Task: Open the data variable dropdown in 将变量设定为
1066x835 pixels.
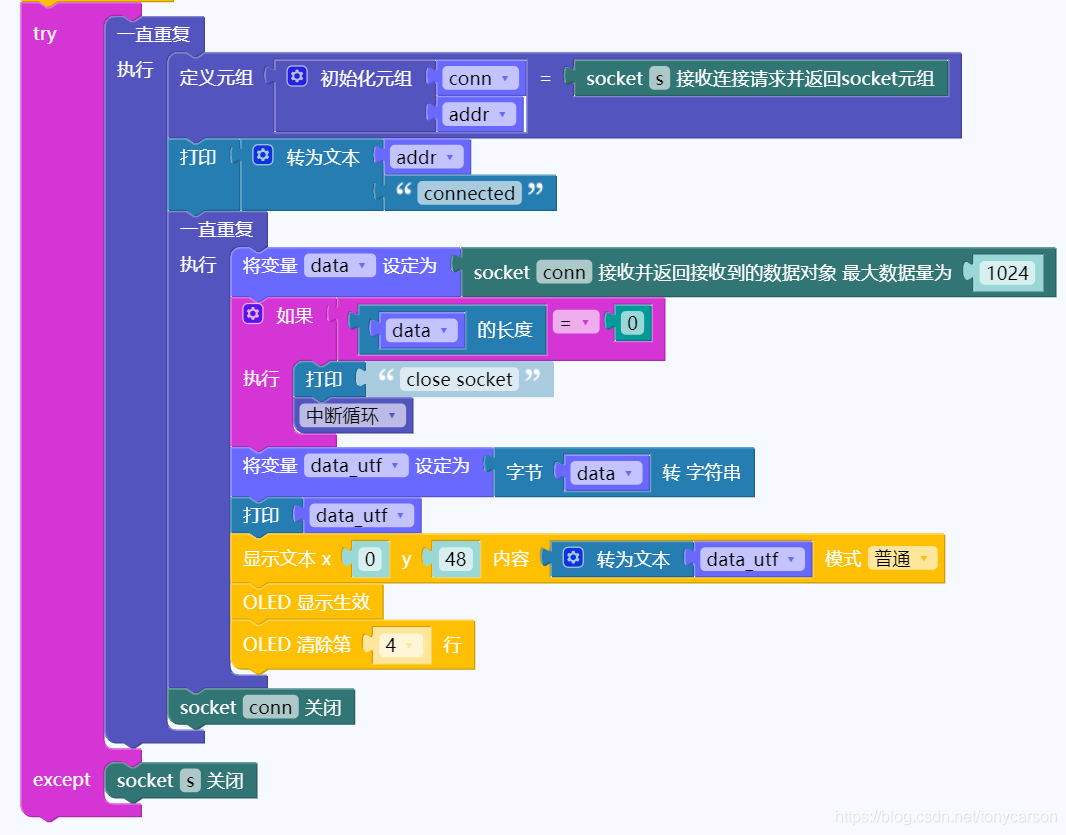Action: click(x=339, y=263)
